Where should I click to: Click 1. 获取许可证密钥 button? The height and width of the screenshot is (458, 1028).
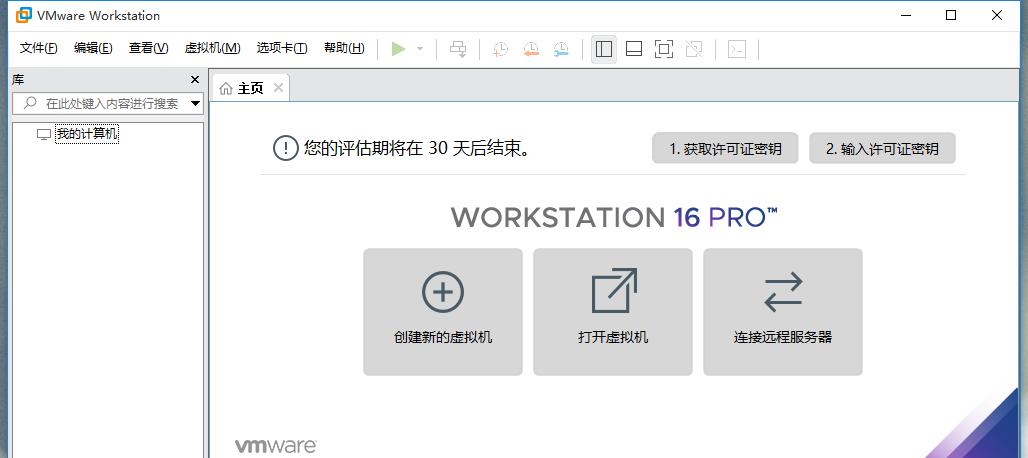point(725,149)
